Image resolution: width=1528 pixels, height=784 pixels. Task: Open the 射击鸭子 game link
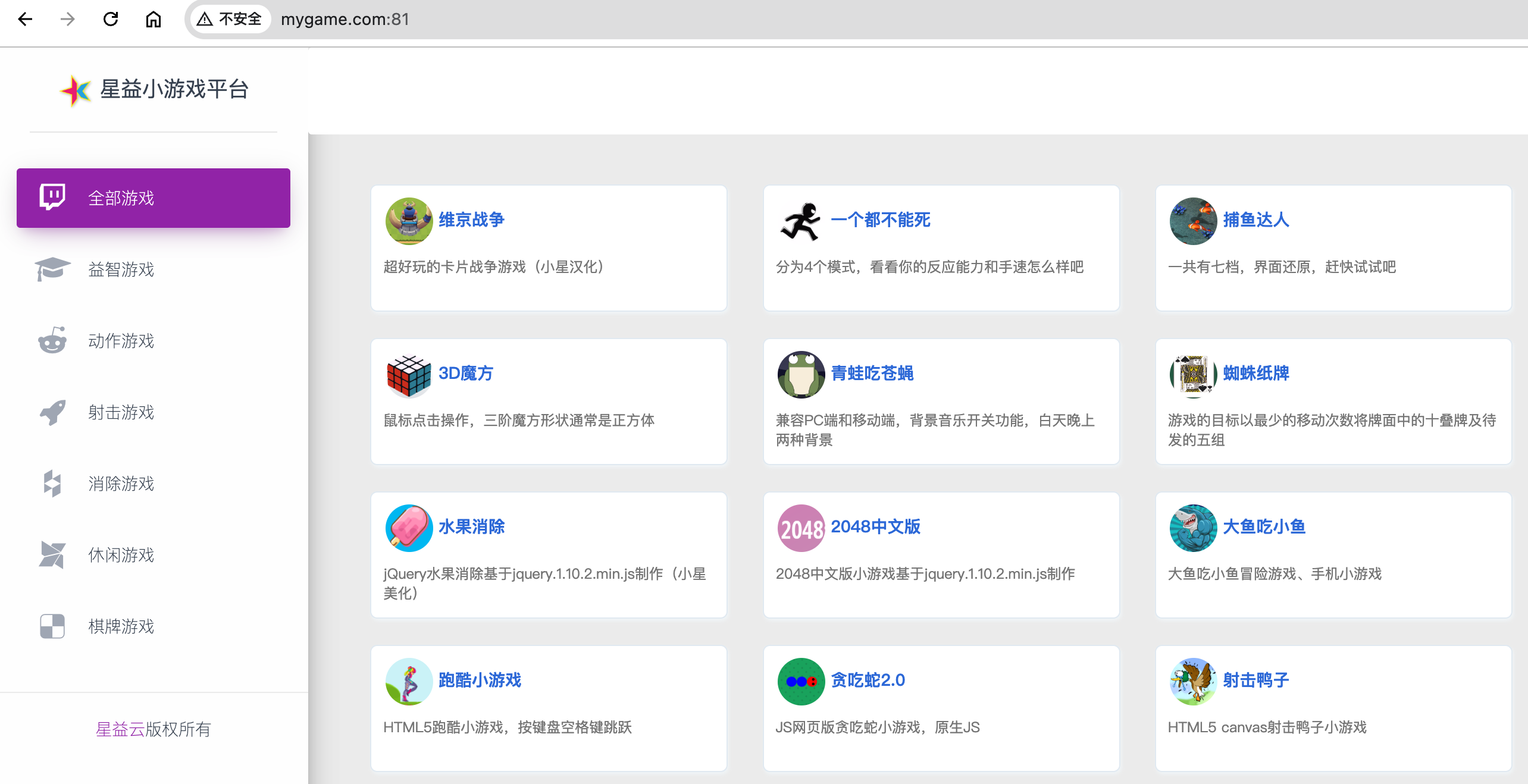[x=1256, y=680]
